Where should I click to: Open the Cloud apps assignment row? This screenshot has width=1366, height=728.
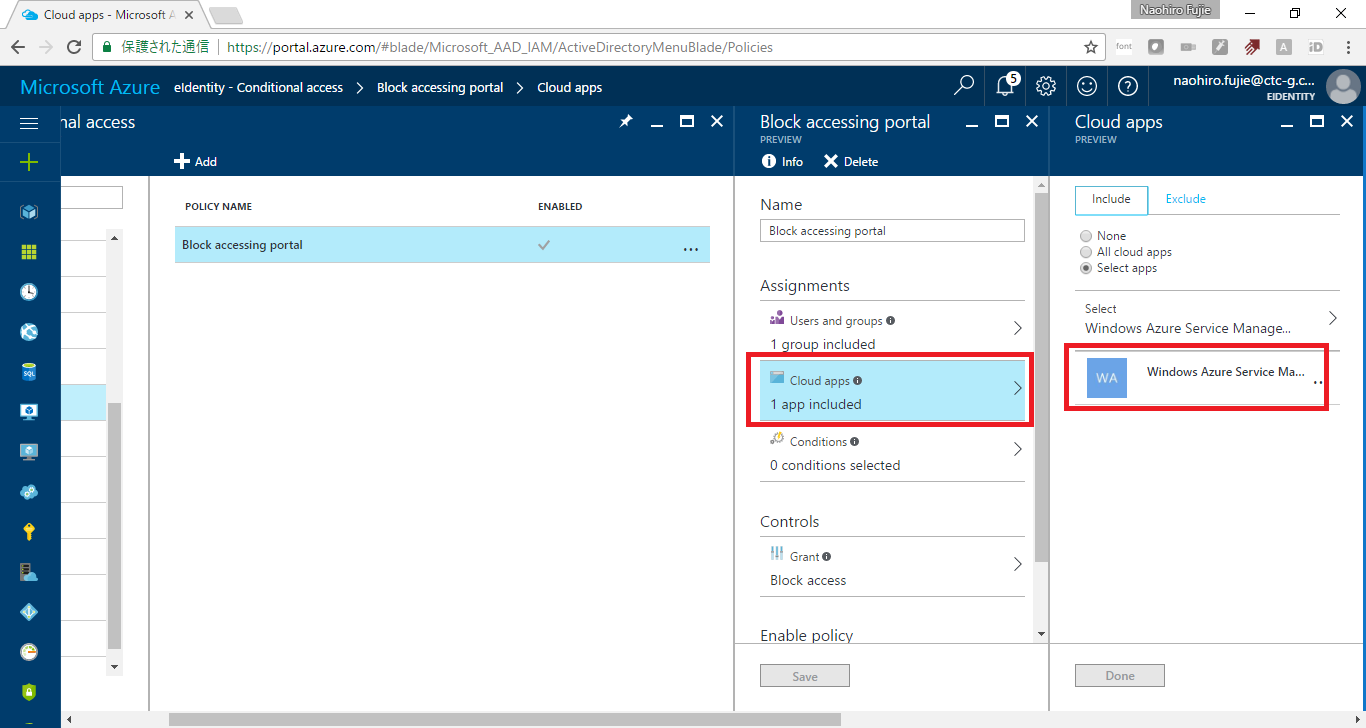(892, 390)
